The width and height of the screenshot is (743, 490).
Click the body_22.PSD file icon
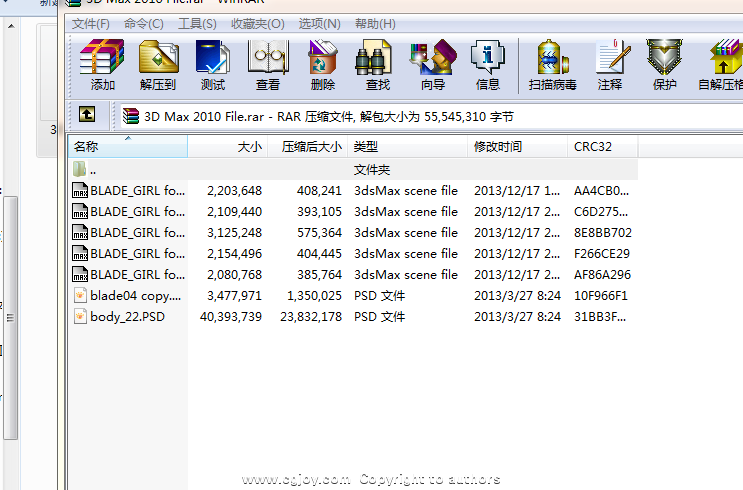80,316
